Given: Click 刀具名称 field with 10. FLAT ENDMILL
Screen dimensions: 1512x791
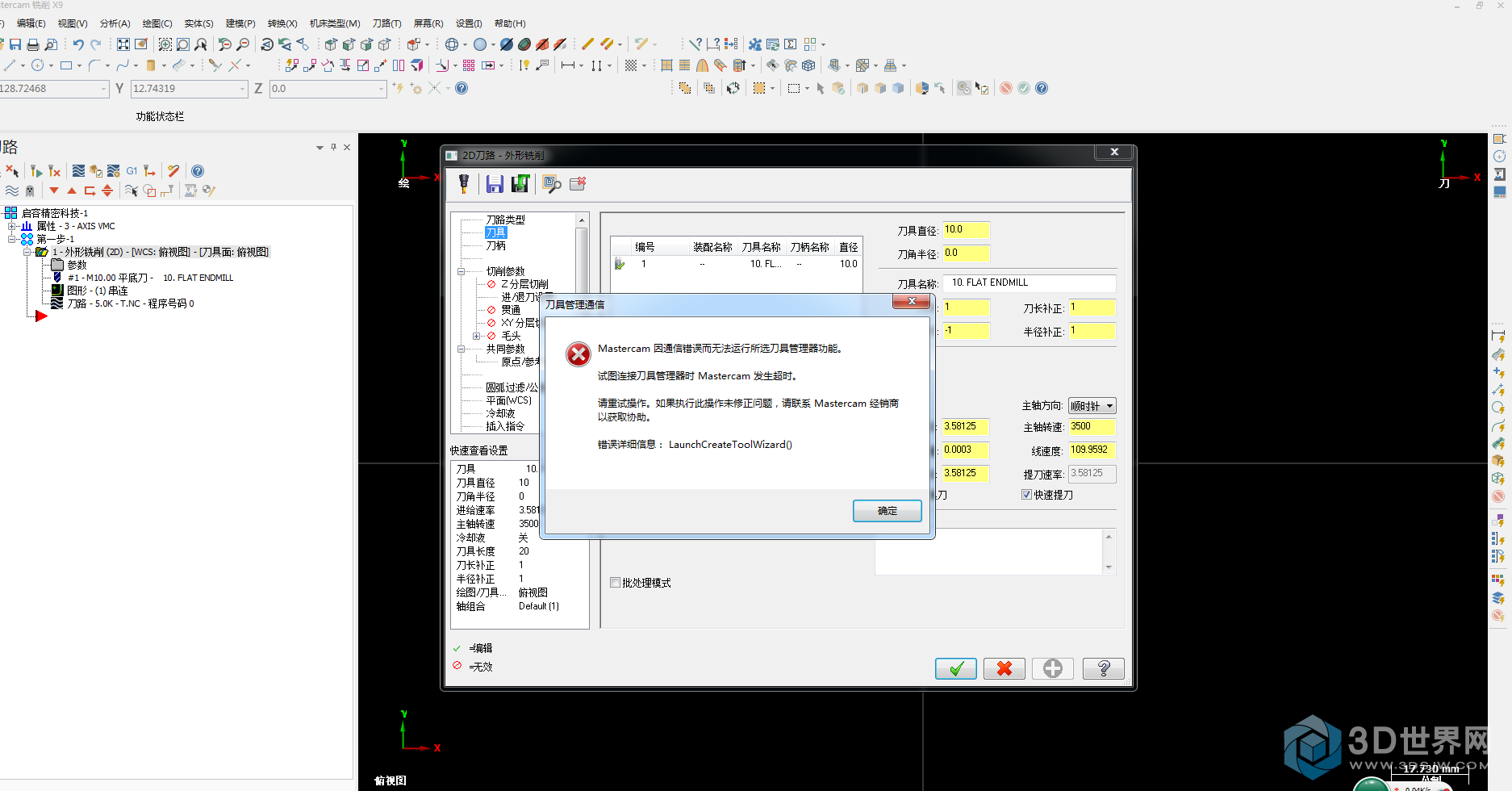Looking at the screenshot, I should click(1029, 282).
